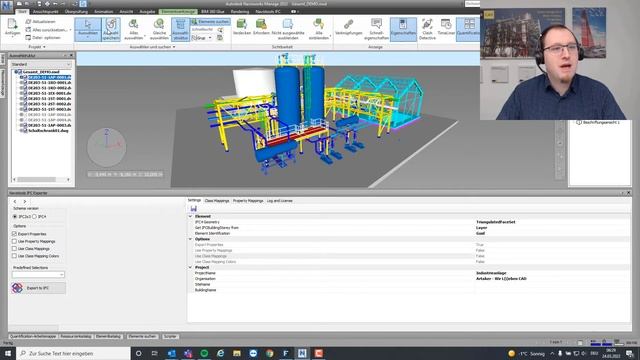640x360 pixels.
Task: Click Aktualisieren in the Projekt group
Action: [40, 22]
